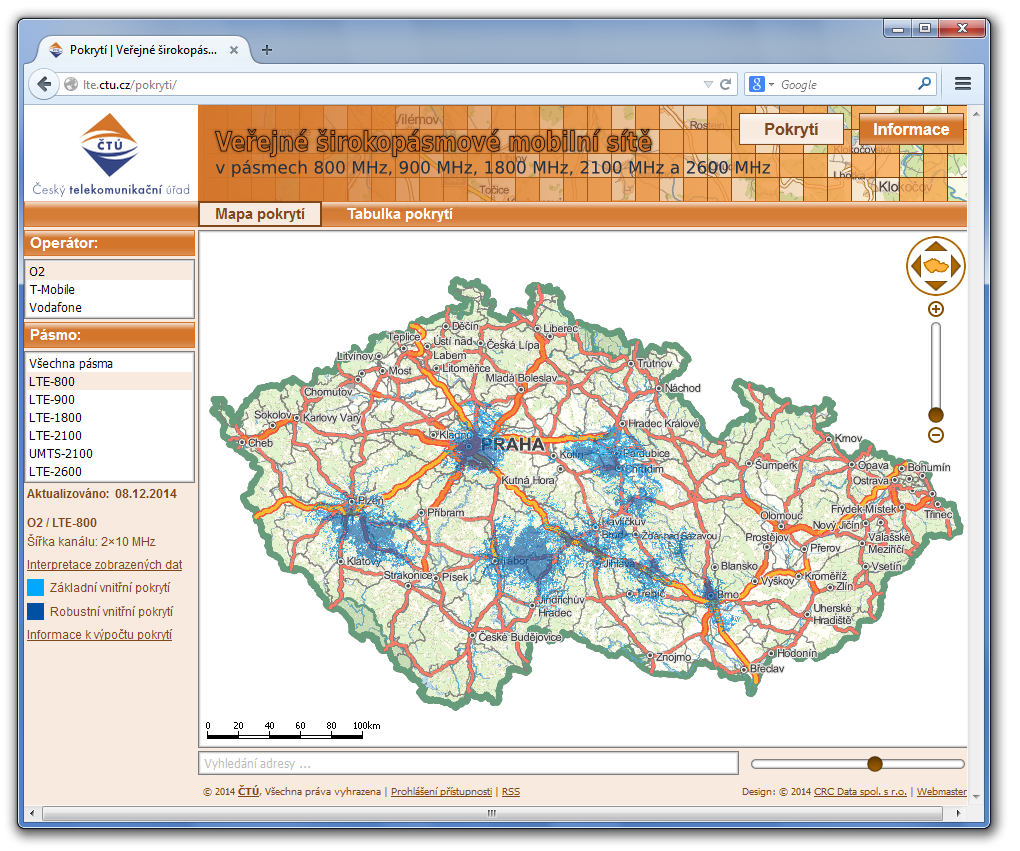Screen dimensions: 1020x851
Task: Open the RSS footer link
Action: [511, 792]
